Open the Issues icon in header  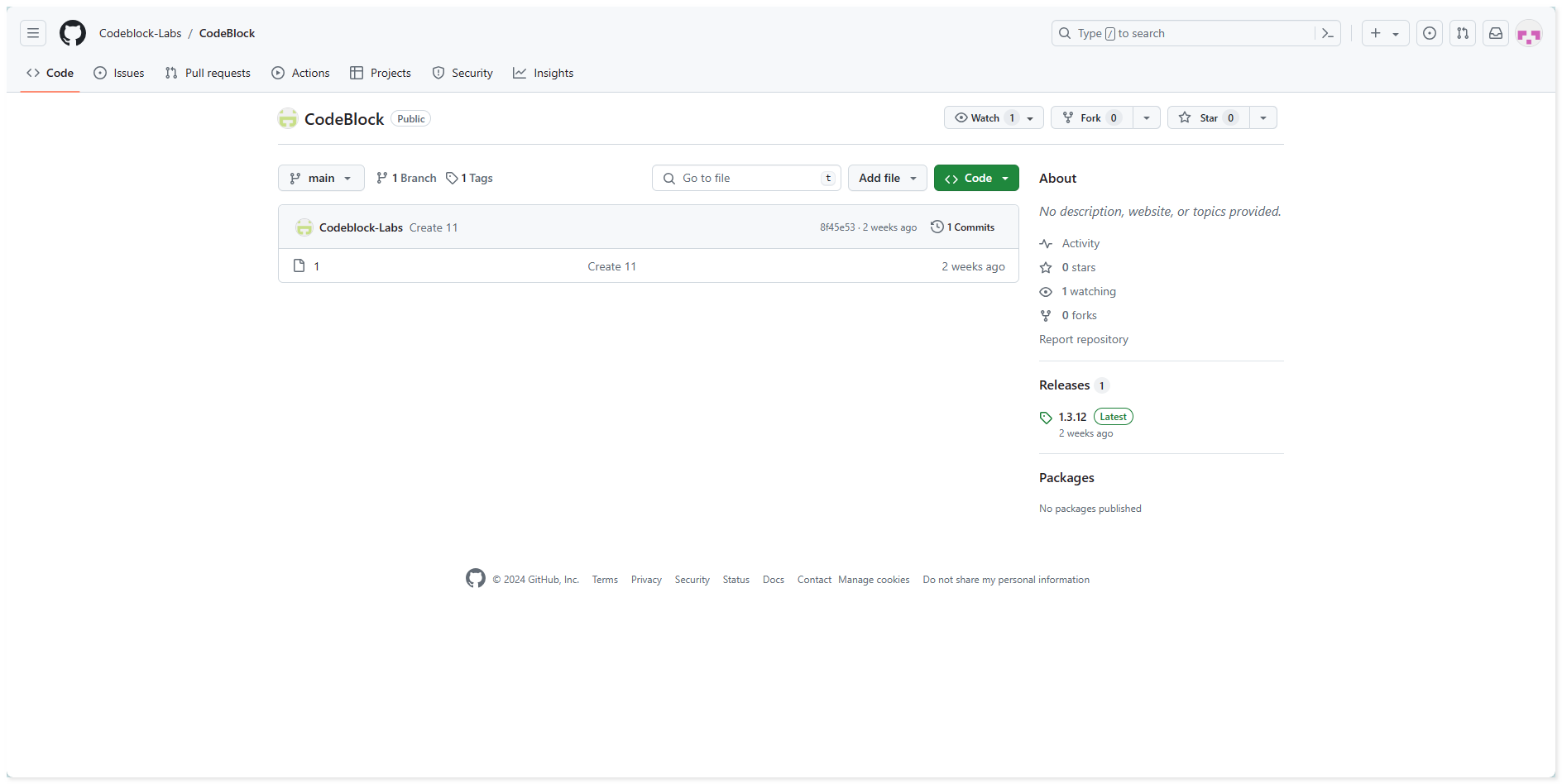tap(1430, 33)
